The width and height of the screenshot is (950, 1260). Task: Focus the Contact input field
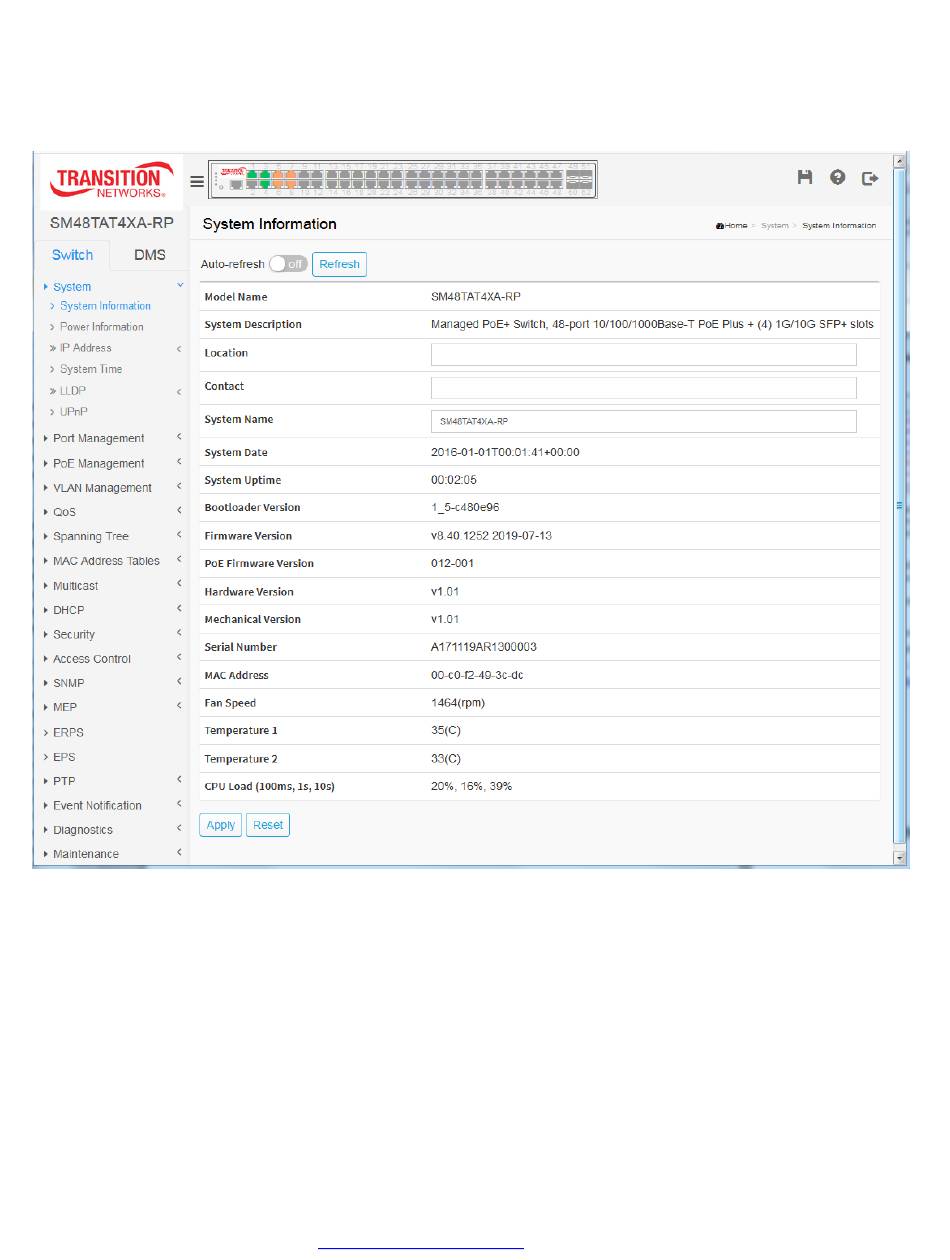pyautogui.click(x=644, y=388)
